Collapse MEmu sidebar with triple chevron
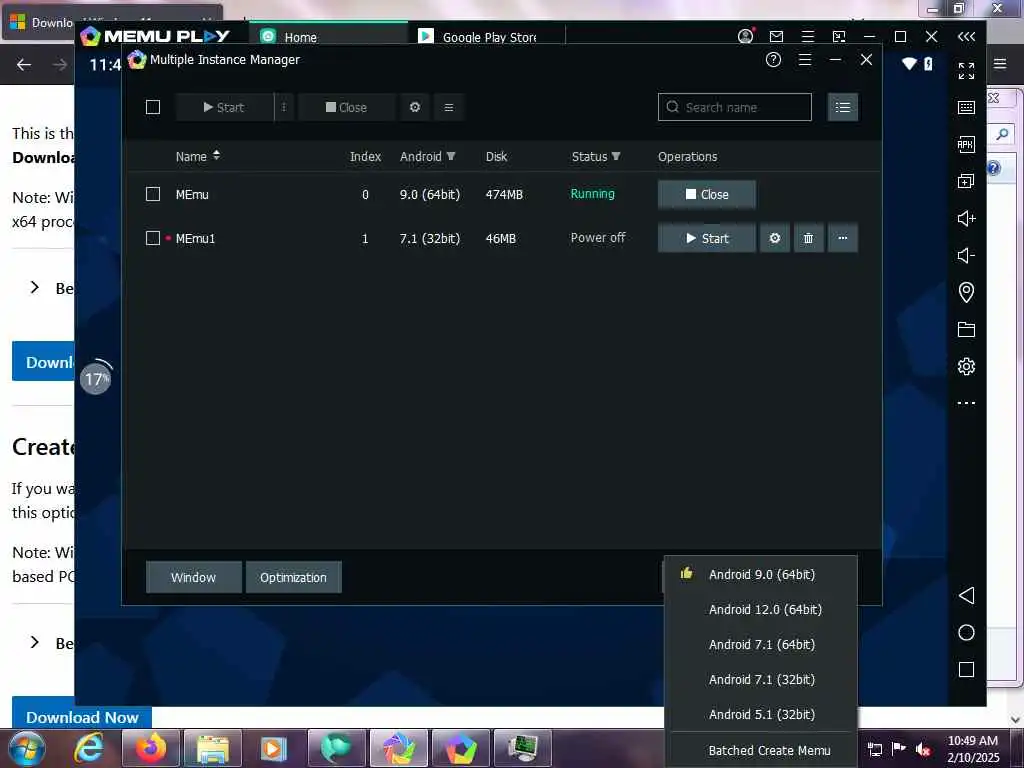The height and width of the screenshot is (768, 1024). point(967,37)
